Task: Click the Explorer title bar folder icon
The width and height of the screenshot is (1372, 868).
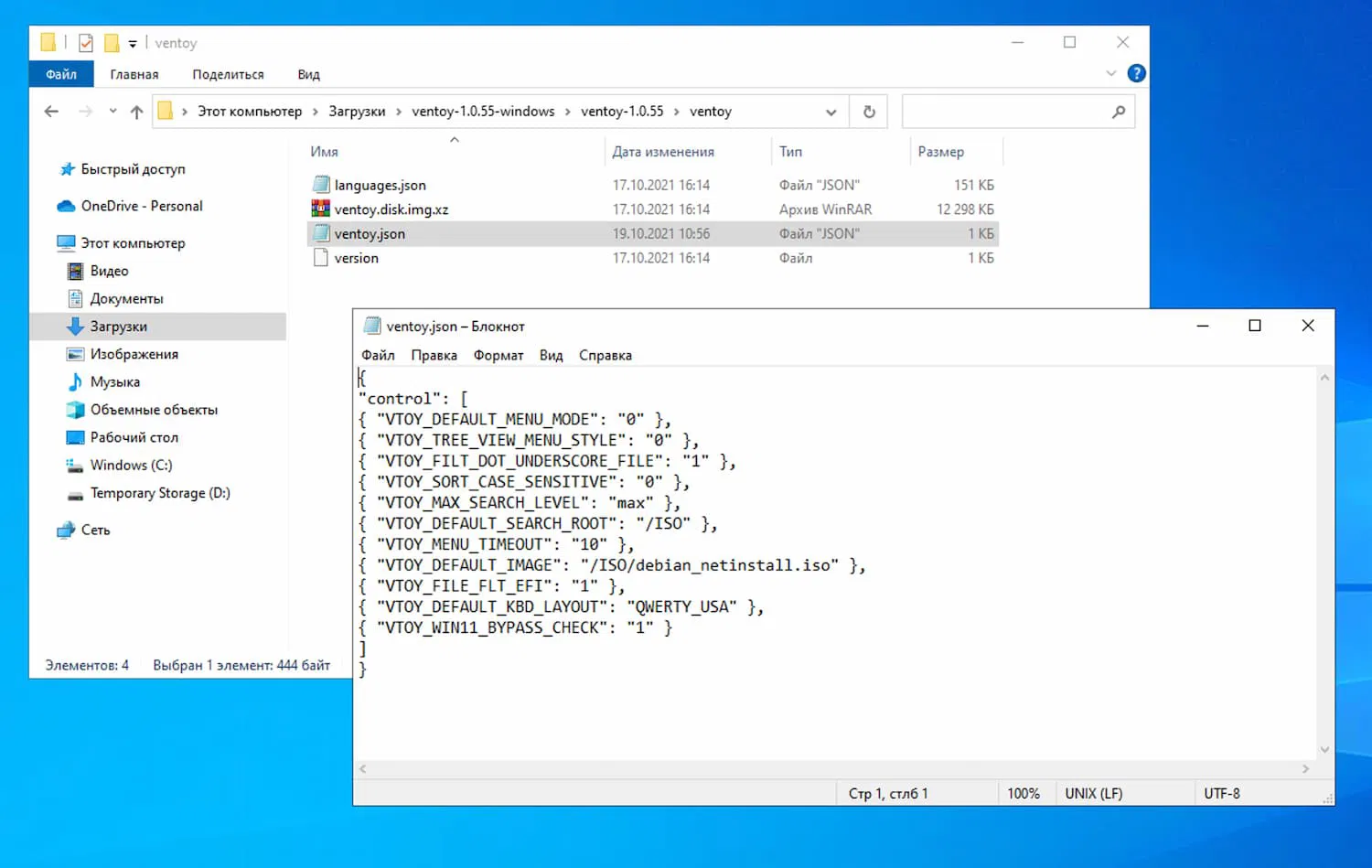Action: pos(48,43)
